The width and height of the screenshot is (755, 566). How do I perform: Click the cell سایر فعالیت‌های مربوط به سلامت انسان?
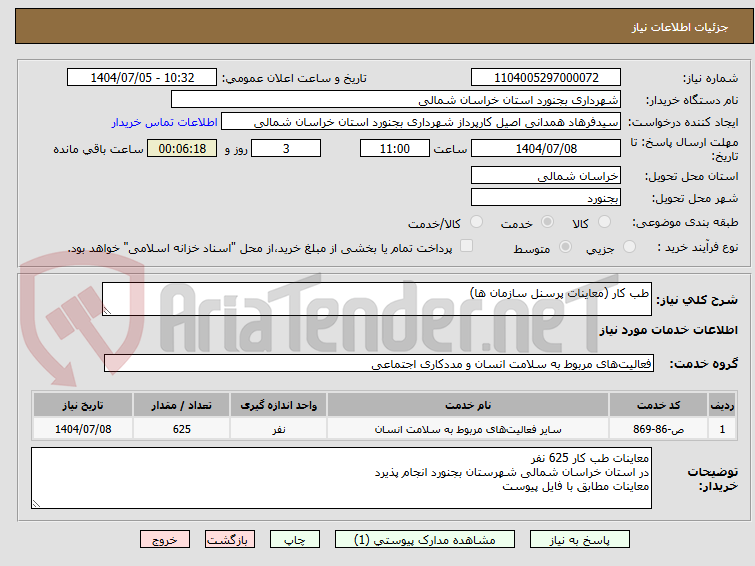pyautogui.click(x=468, y=429)
